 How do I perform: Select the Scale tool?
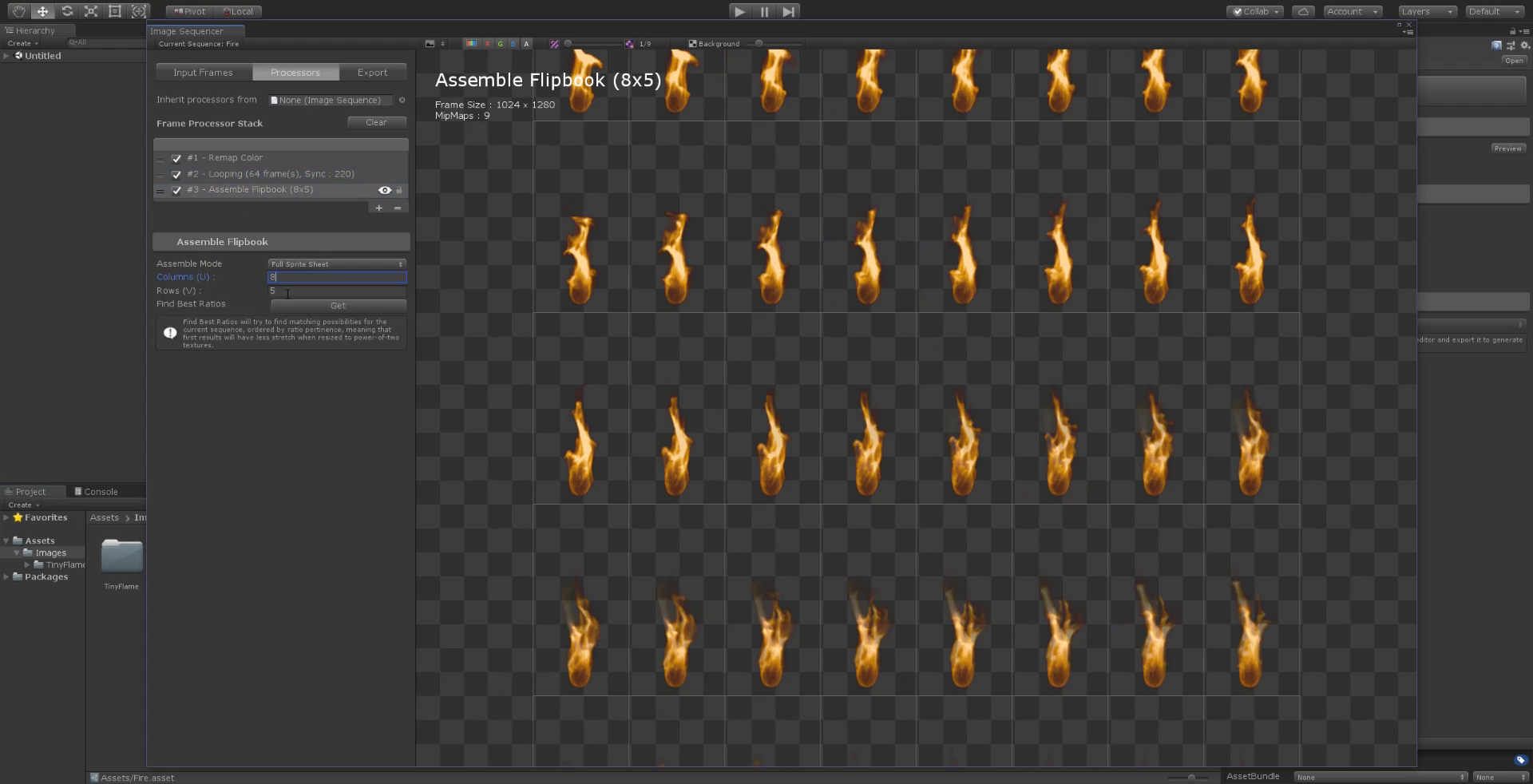pos(91,11)
